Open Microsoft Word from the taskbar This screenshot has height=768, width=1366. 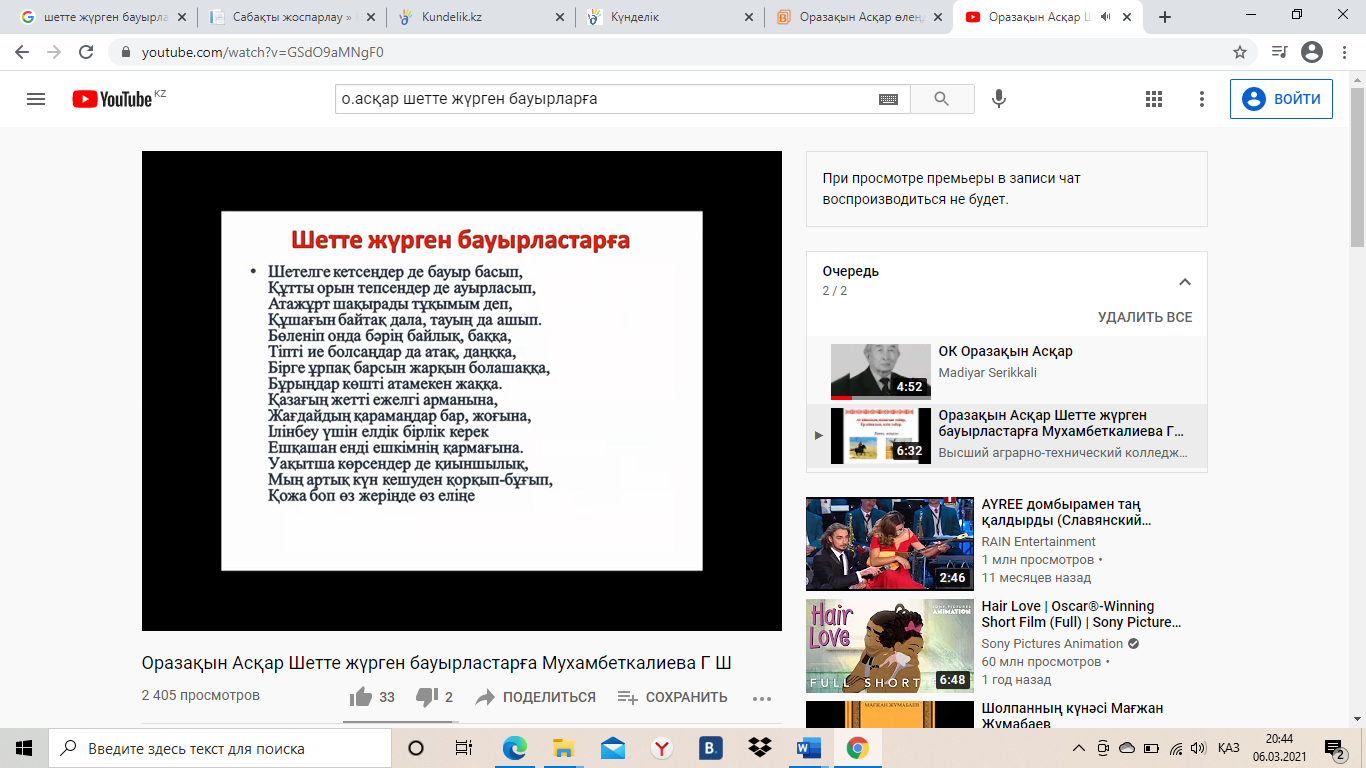808,748
